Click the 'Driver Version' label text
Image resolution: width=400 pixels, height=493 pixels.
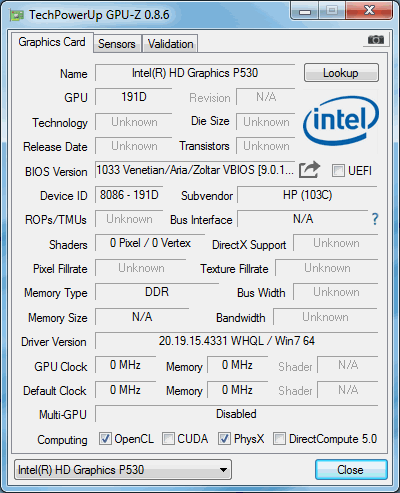click(x=54, y=342)
